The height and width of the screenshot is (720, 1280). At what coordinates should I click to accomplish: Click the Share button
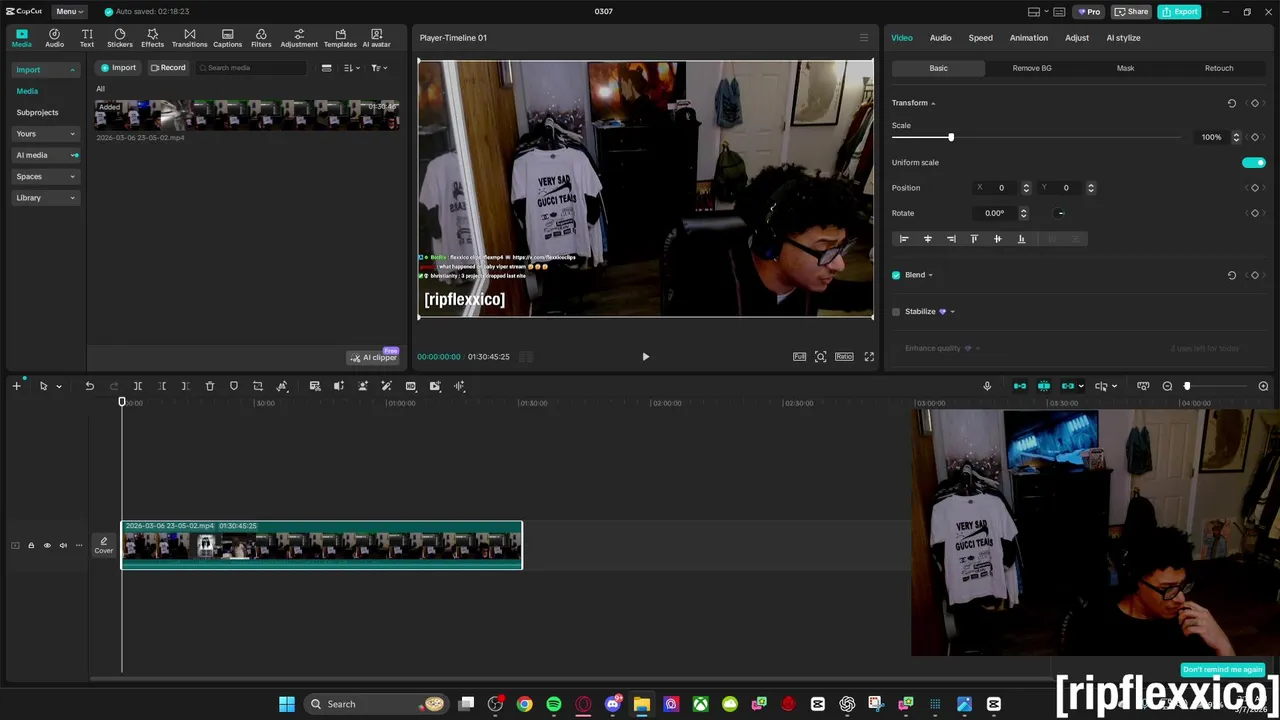(1132, 12)
